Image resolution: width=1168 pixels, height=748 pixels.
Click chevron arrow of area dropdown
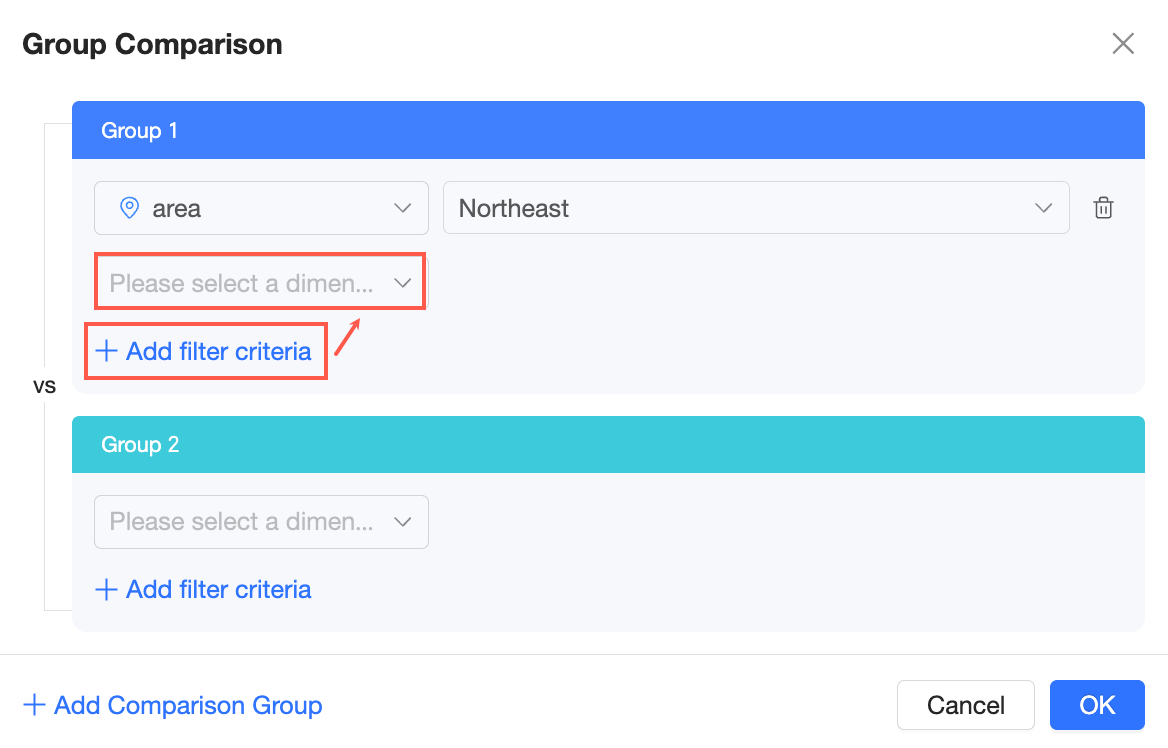click(402, 208)
